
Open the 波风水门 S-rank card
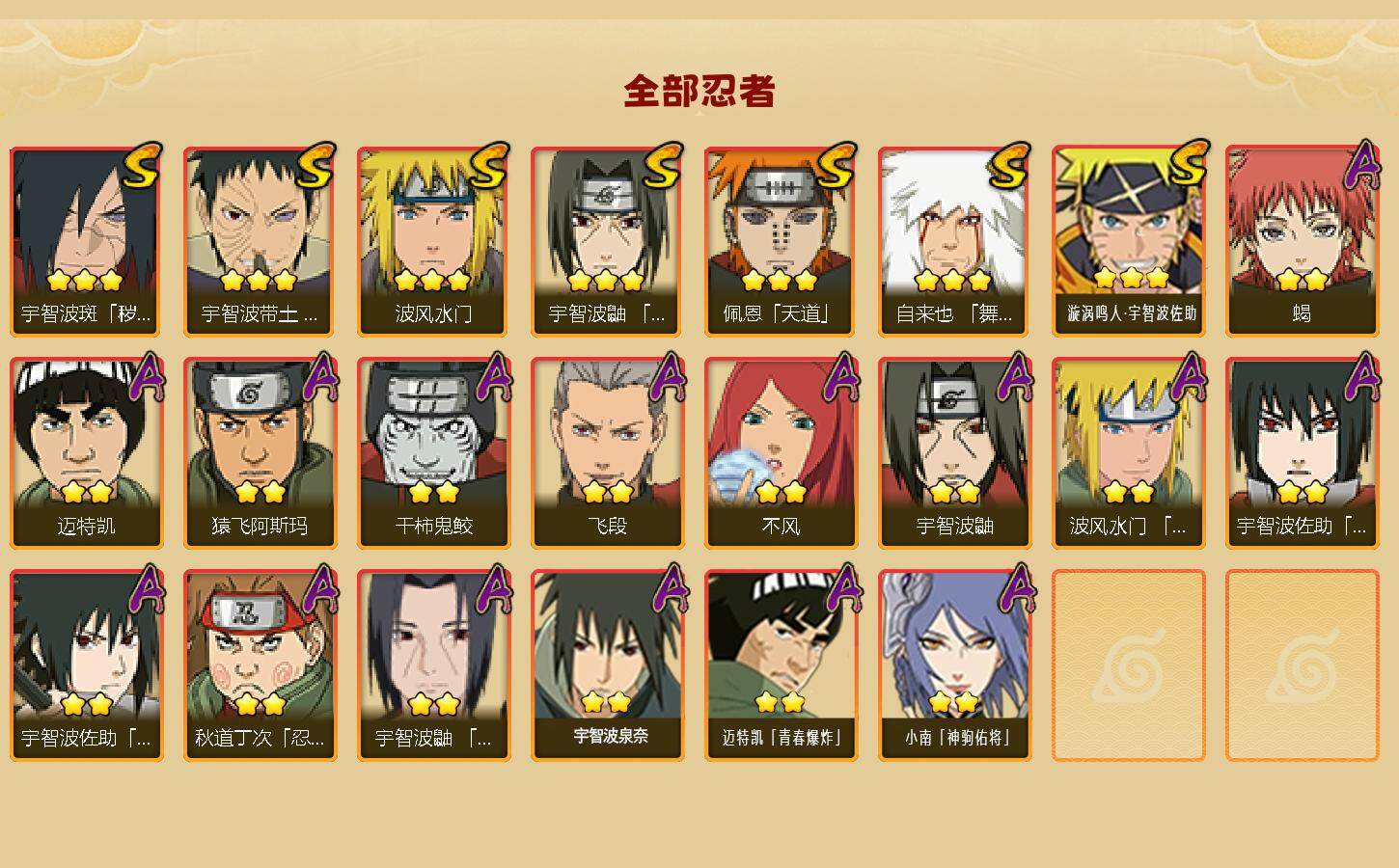[433, 241]
